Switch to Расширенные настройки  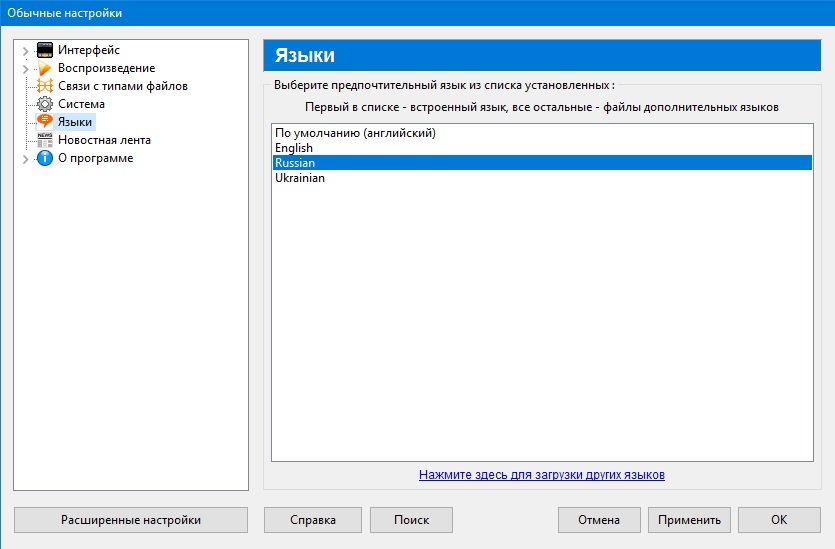pos(131,520)
